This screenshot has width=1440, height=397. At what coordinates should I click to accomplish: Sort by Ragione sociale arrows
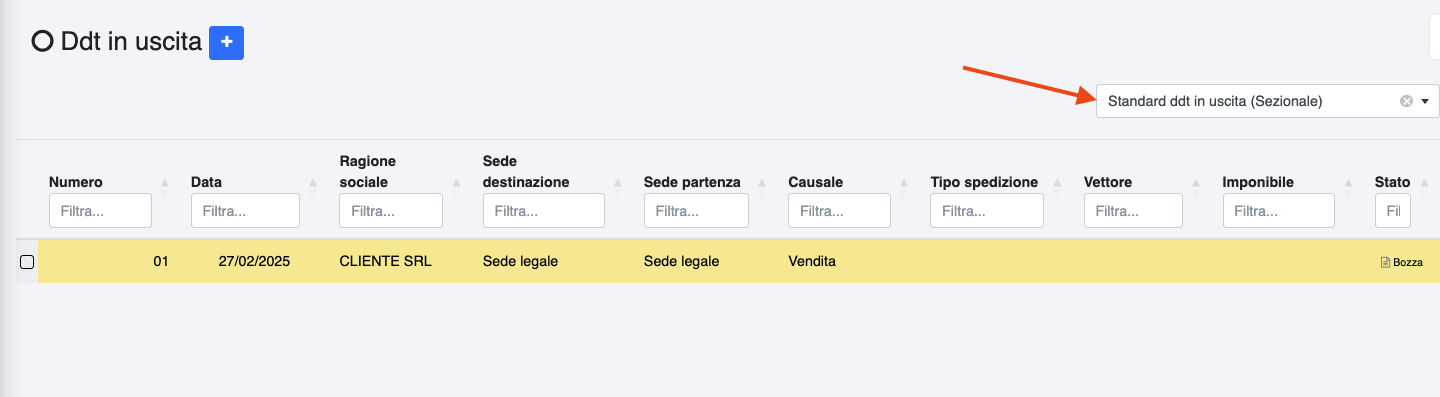456,183
